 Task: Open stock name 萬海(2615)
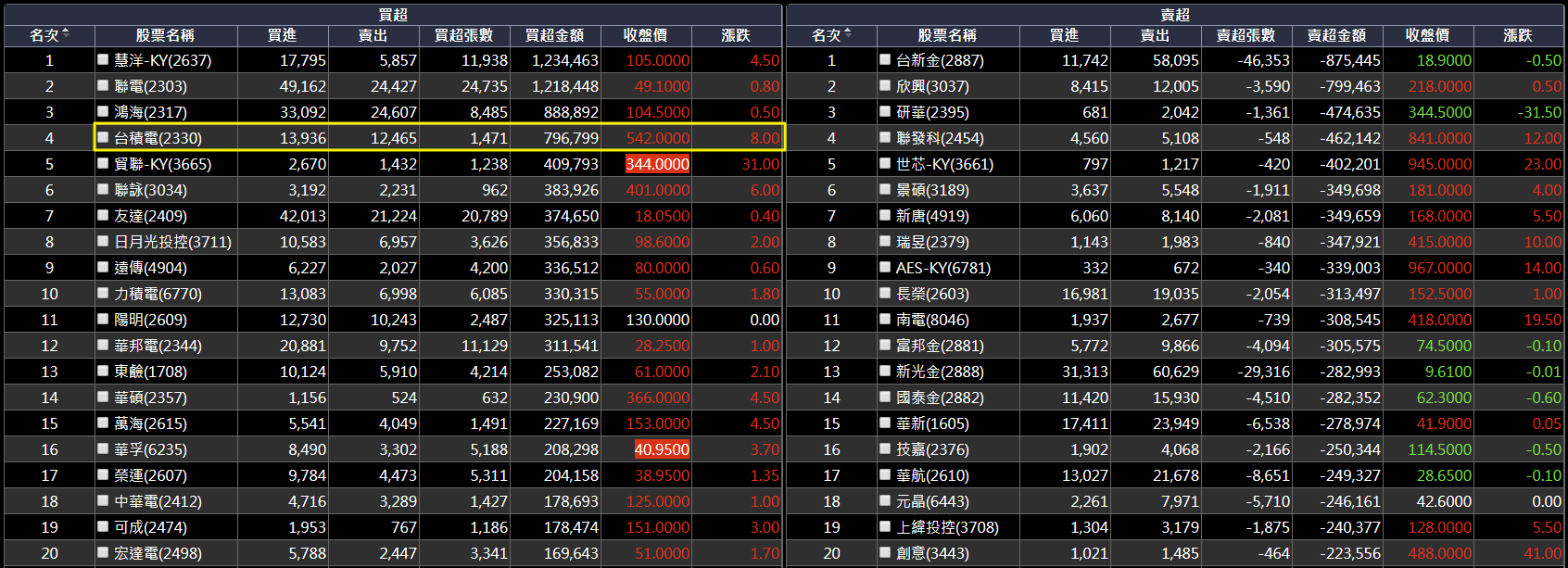pos(150,423)
